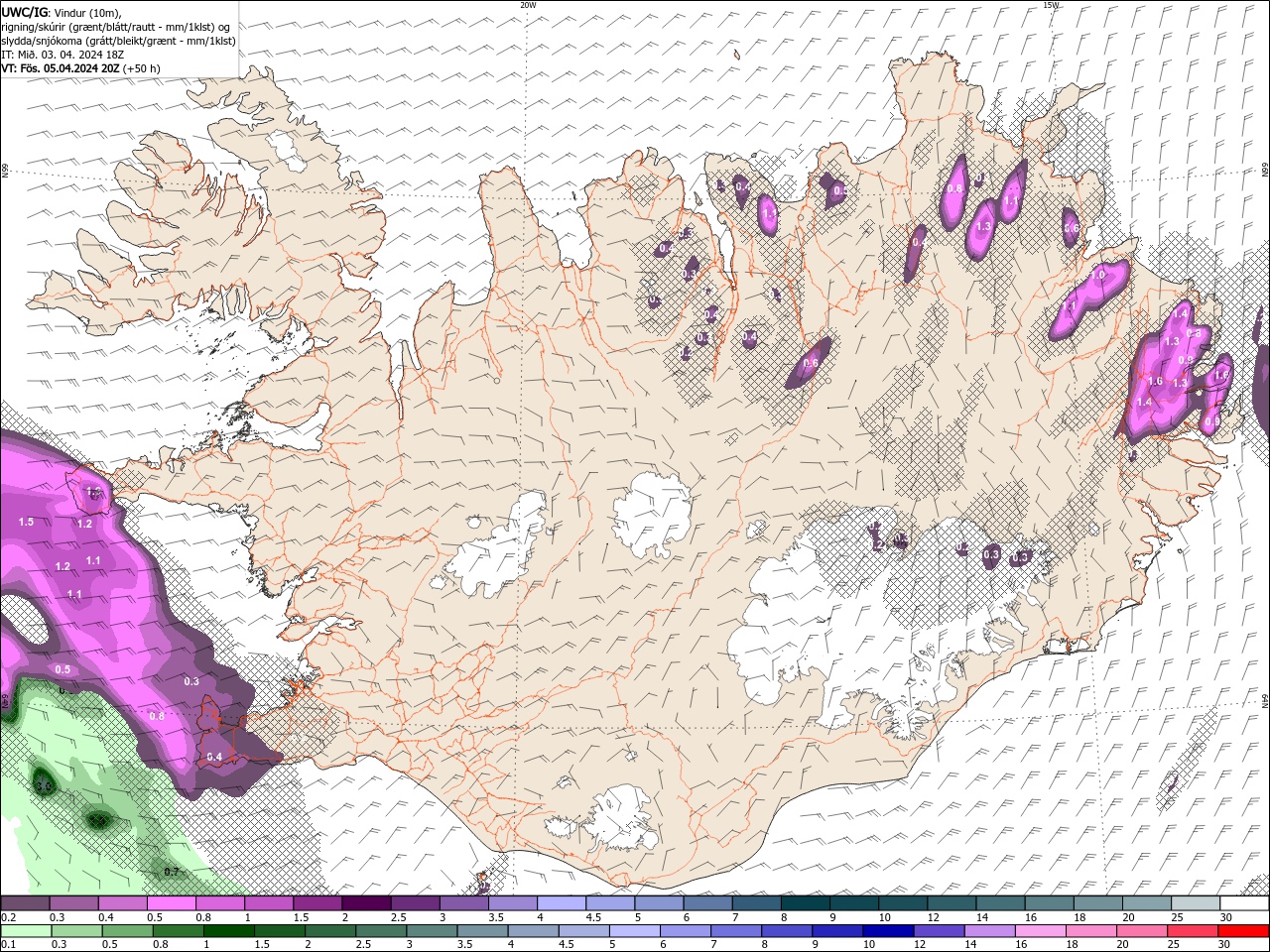Select the 'IT: Mið. 03. 04. 2024 18Z' line
1270x952 pixels.
[x=63, y=55]
